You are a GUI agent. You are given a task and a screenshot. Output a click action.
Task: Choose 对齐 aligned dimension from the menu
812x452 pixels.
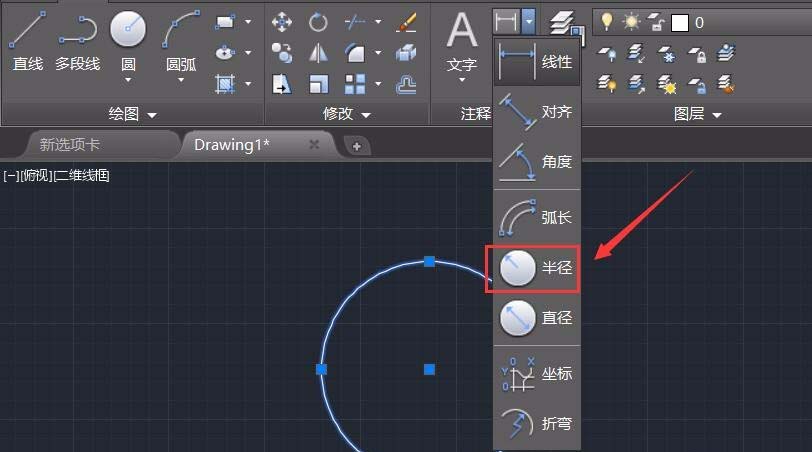[x=536, y=111]
